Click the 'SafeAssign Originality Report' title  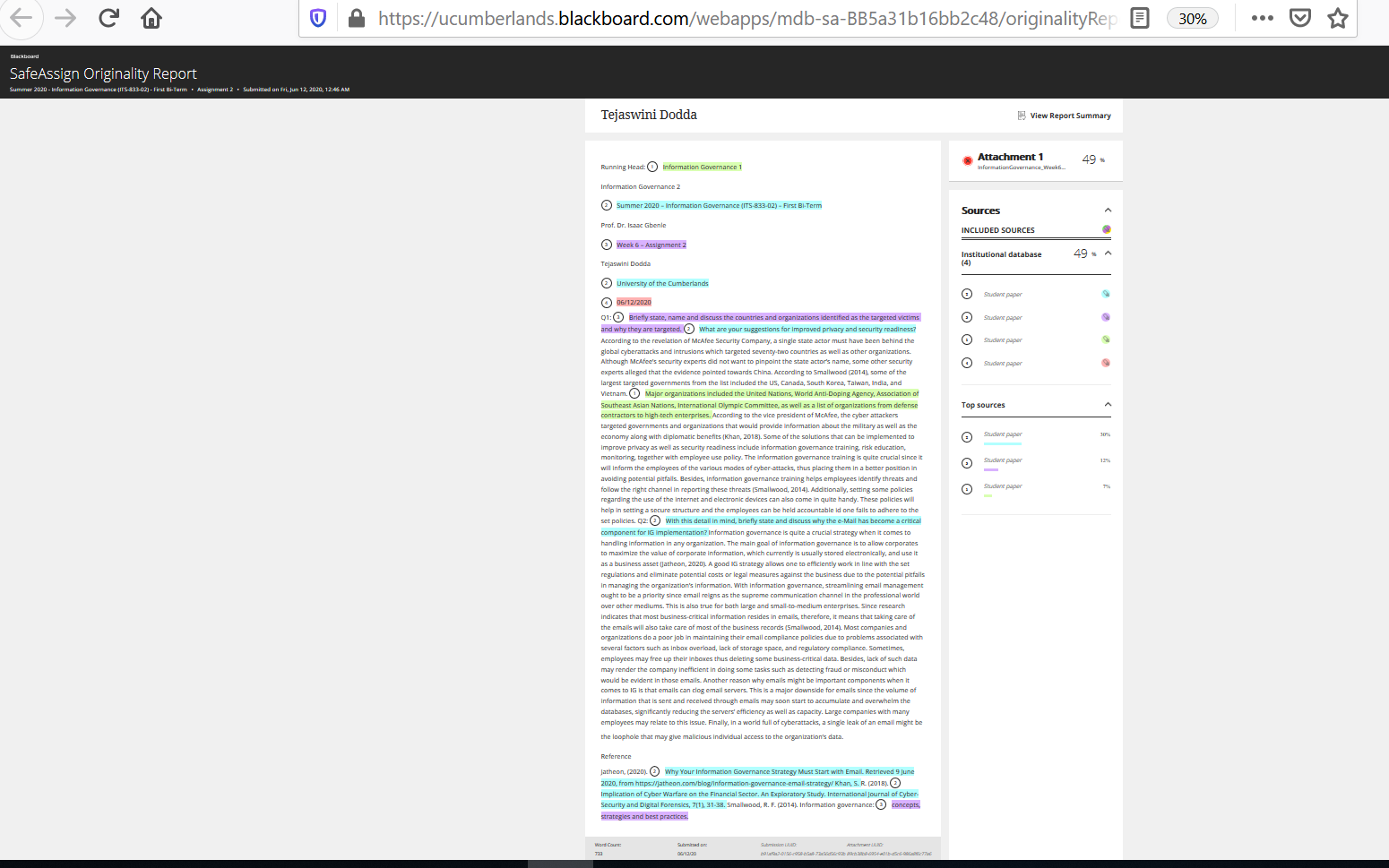tap(103, 73)
